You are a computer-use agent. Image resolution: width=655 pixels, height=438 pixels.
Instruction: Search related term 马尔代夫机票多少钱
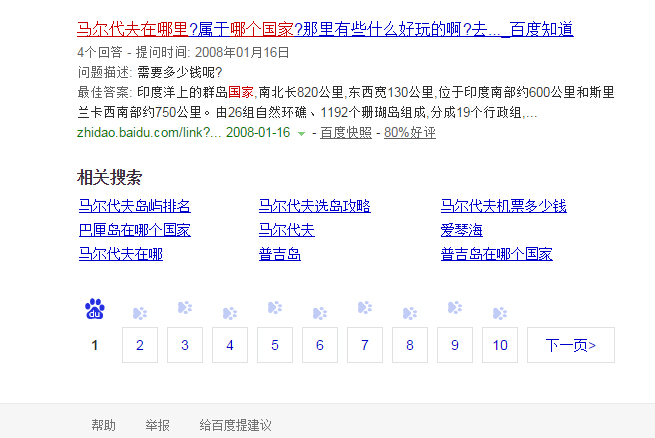503,206
